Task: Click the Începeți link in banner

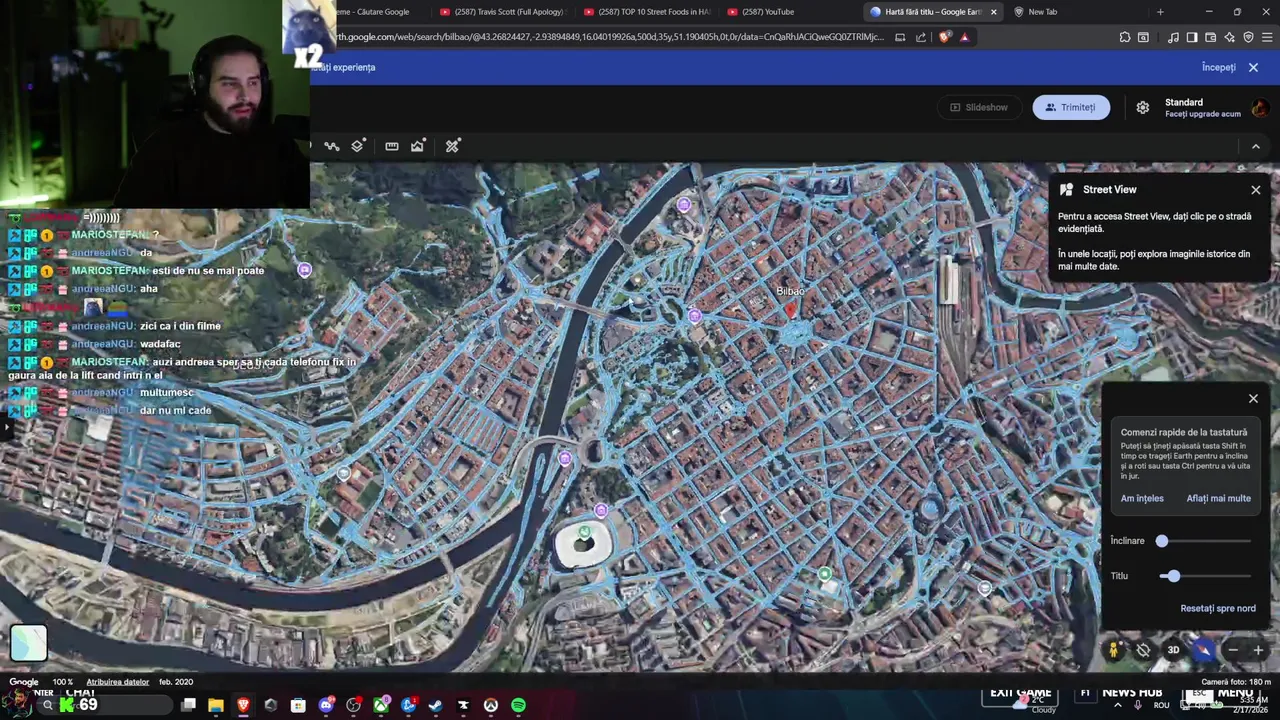Action: pyautogui.click(x=1218, y=67)
